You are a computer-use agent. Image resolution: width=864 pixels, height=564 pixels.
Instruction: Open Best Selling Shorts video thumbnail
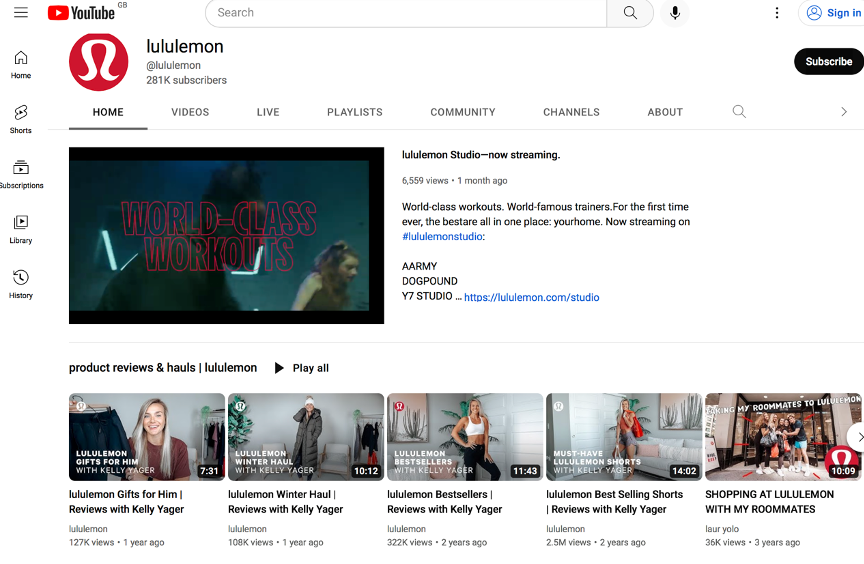[624, 437]
